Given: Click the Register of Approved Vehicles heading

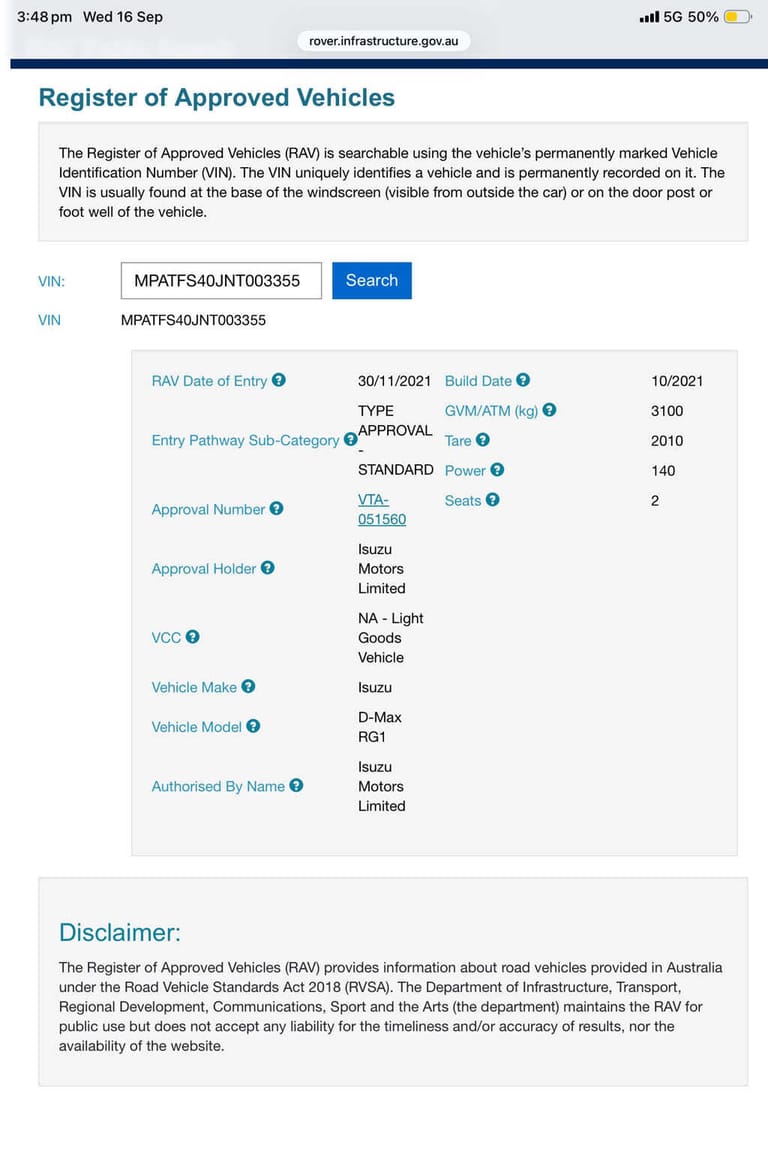Looking at the screenshot, I should point(216,98).
